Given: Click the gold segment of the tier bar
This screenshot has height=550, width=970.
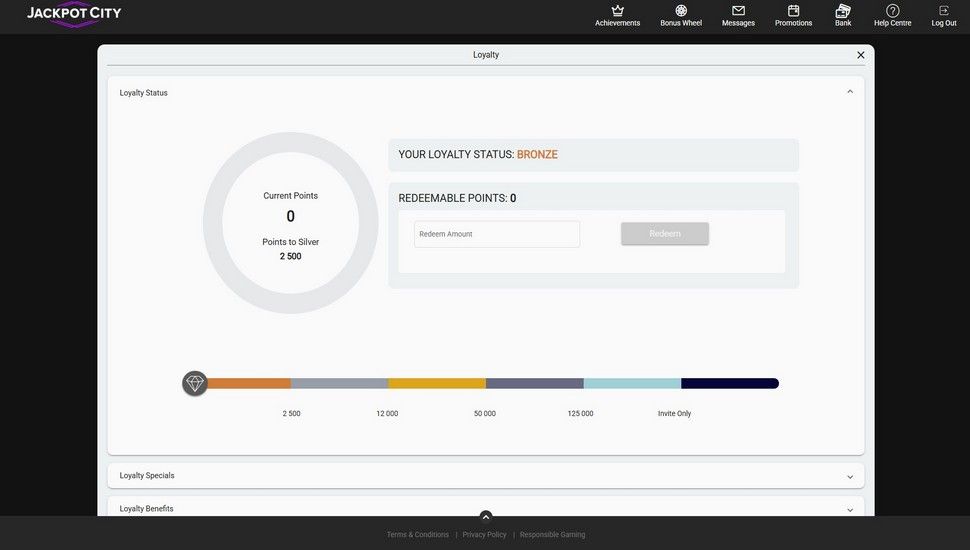Looking at the screenshot, I should pyautogui.click(x=437, y=383).
